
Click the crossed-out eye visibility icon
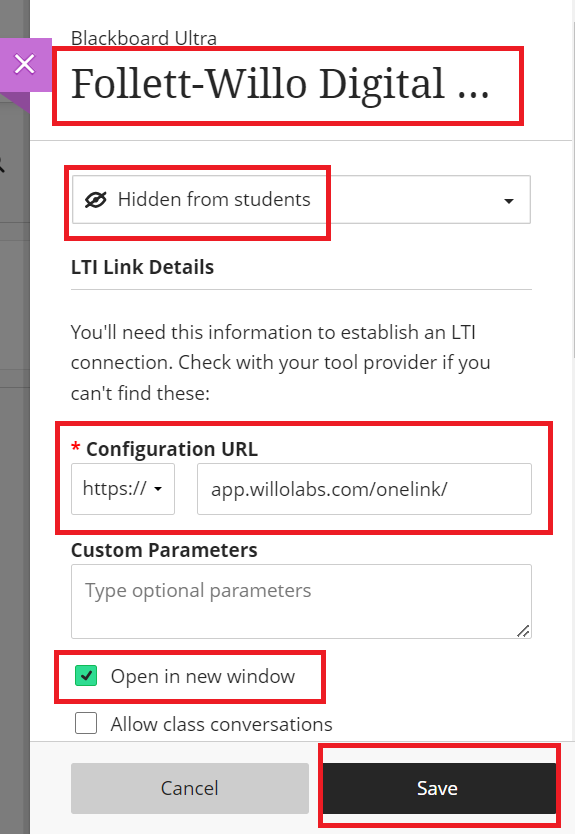click(96, 200)
